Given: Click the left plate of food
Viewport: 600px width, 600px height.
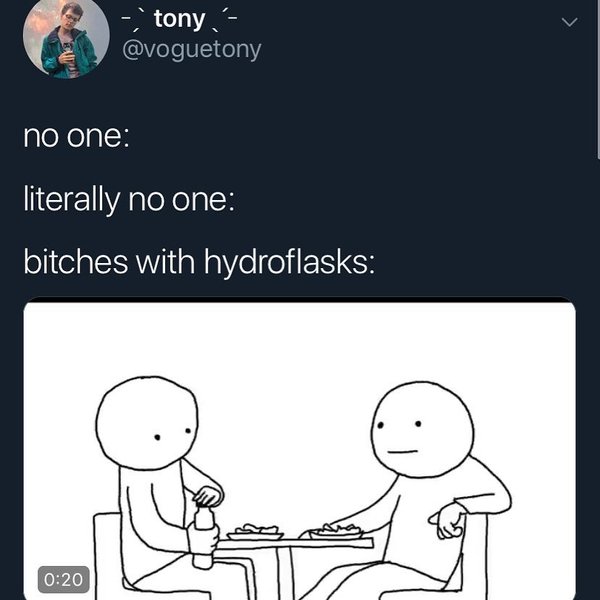Looking at the screenshot, I should 254,532.
